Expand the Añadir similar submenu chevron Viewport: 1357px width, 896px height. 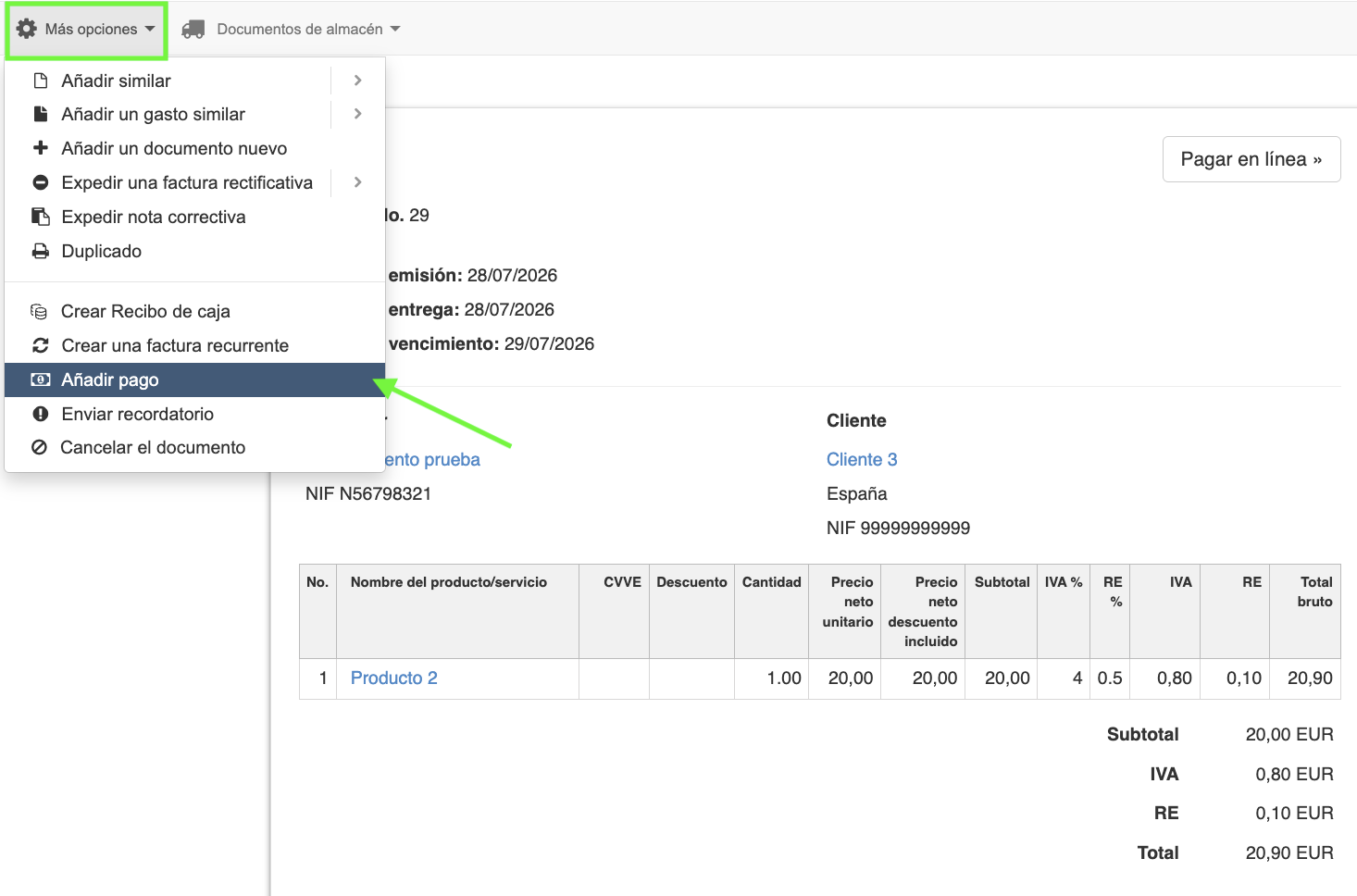point(358,81)
